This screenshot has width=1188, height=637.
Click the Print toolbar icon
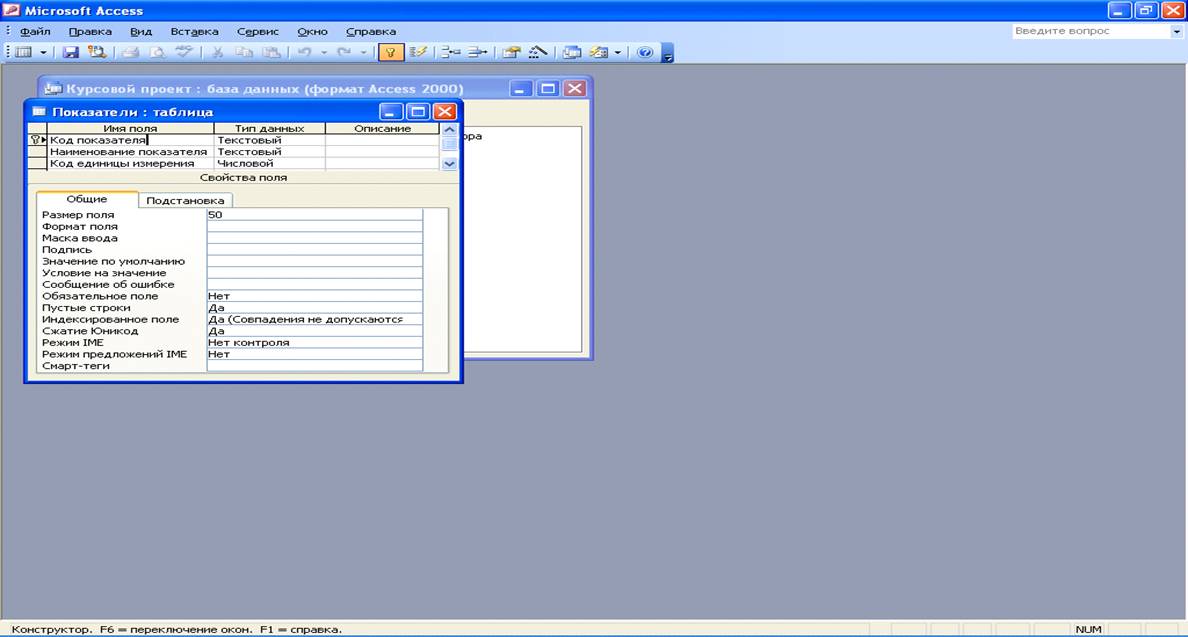130,52
